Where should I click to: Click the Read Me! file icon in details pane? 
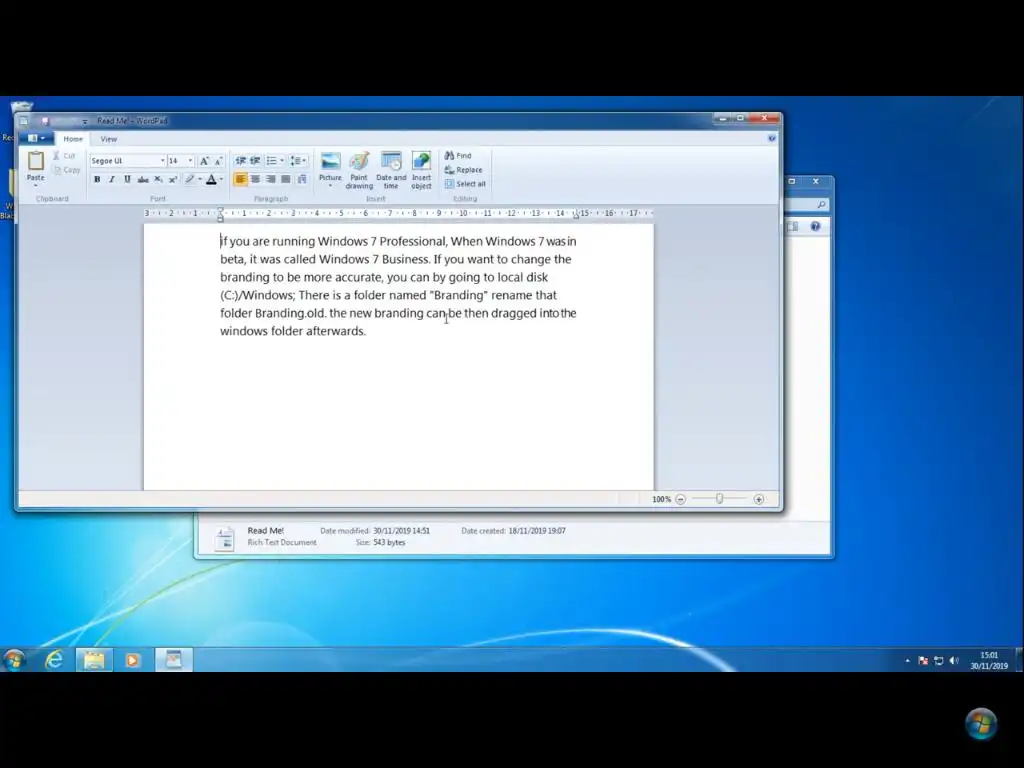pos(224,539)
